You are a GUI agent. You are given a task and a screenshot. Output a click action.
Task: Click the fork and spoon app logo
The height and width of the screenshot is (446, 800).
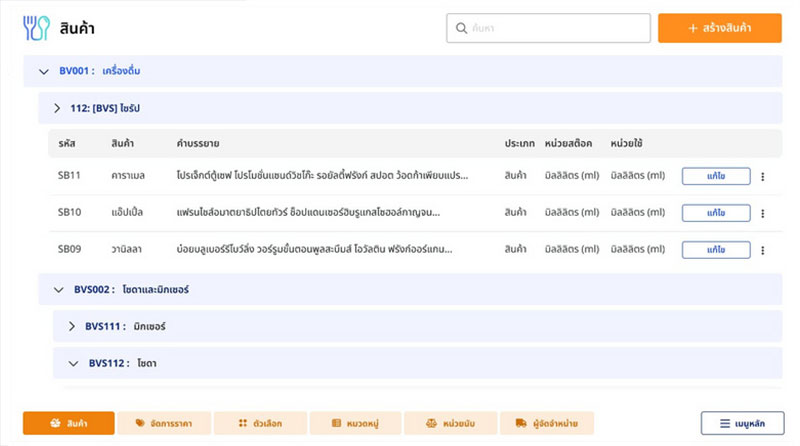tap(37, 29)
